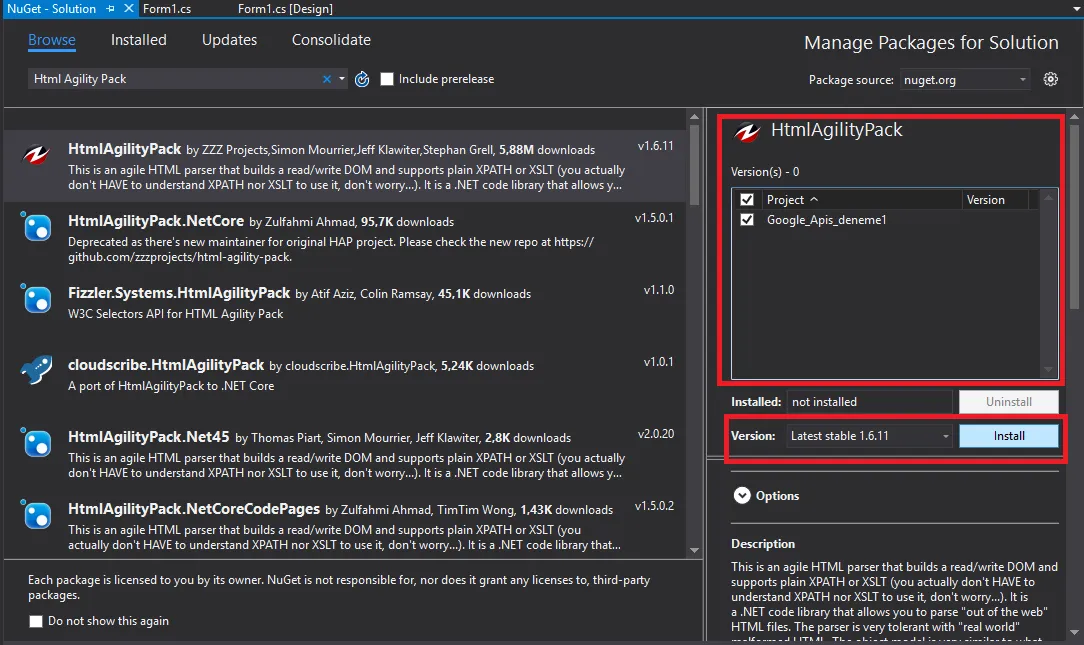1084x645 pixels.
Task: Click 'Manage Packages for Solution' heading
Action: (931, 43)
